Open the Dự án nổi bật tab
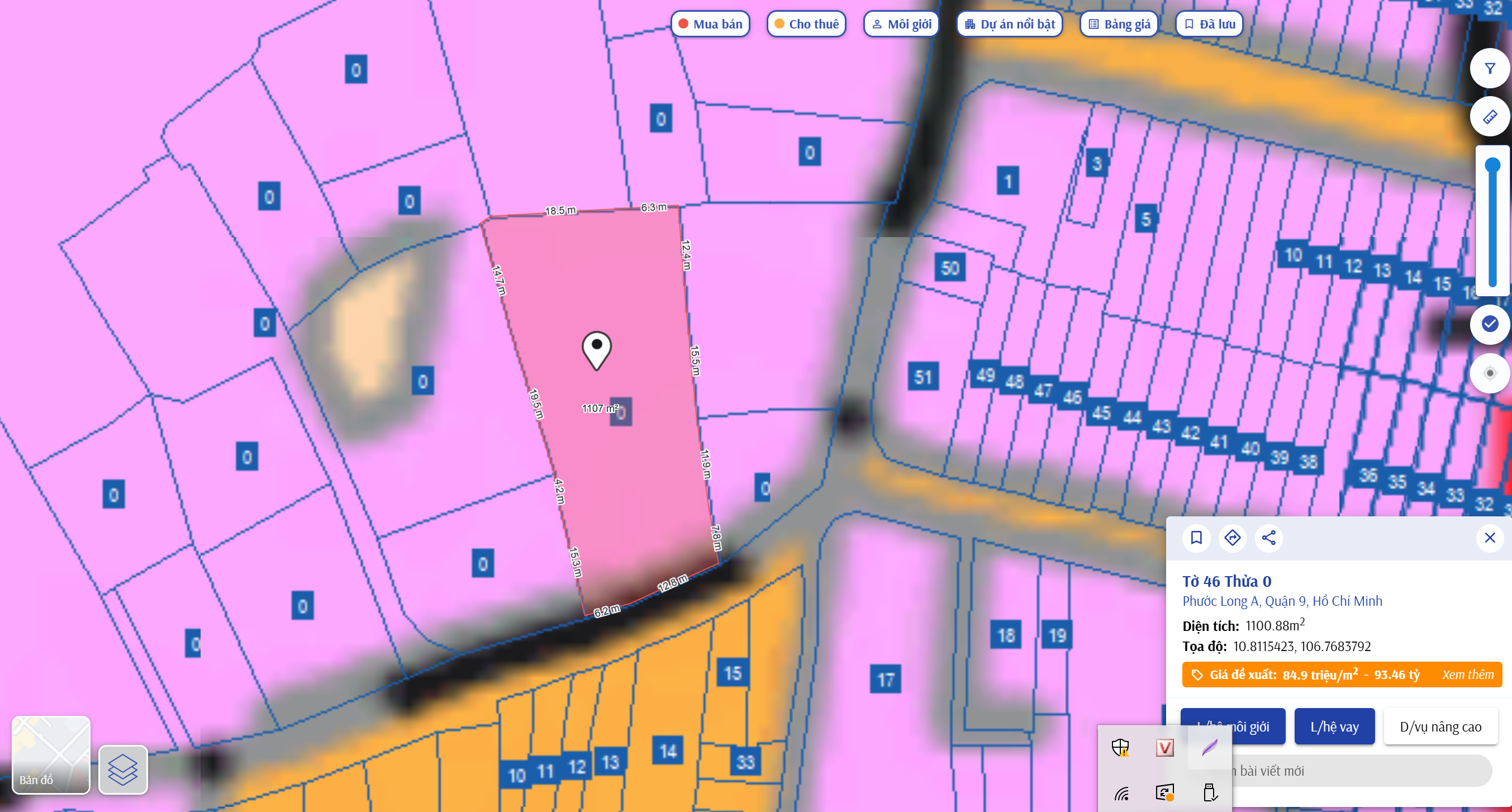Image resolution: width=1512 pixels, height=812 pixels. 1010,24
